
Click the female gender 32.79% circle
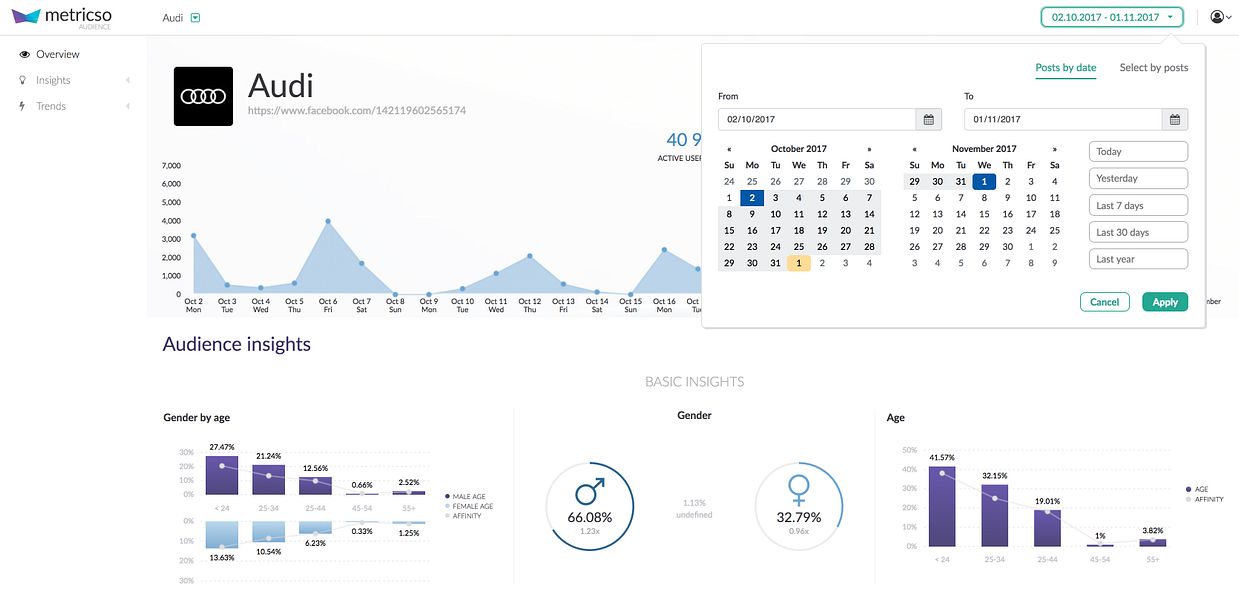[799, 506]
